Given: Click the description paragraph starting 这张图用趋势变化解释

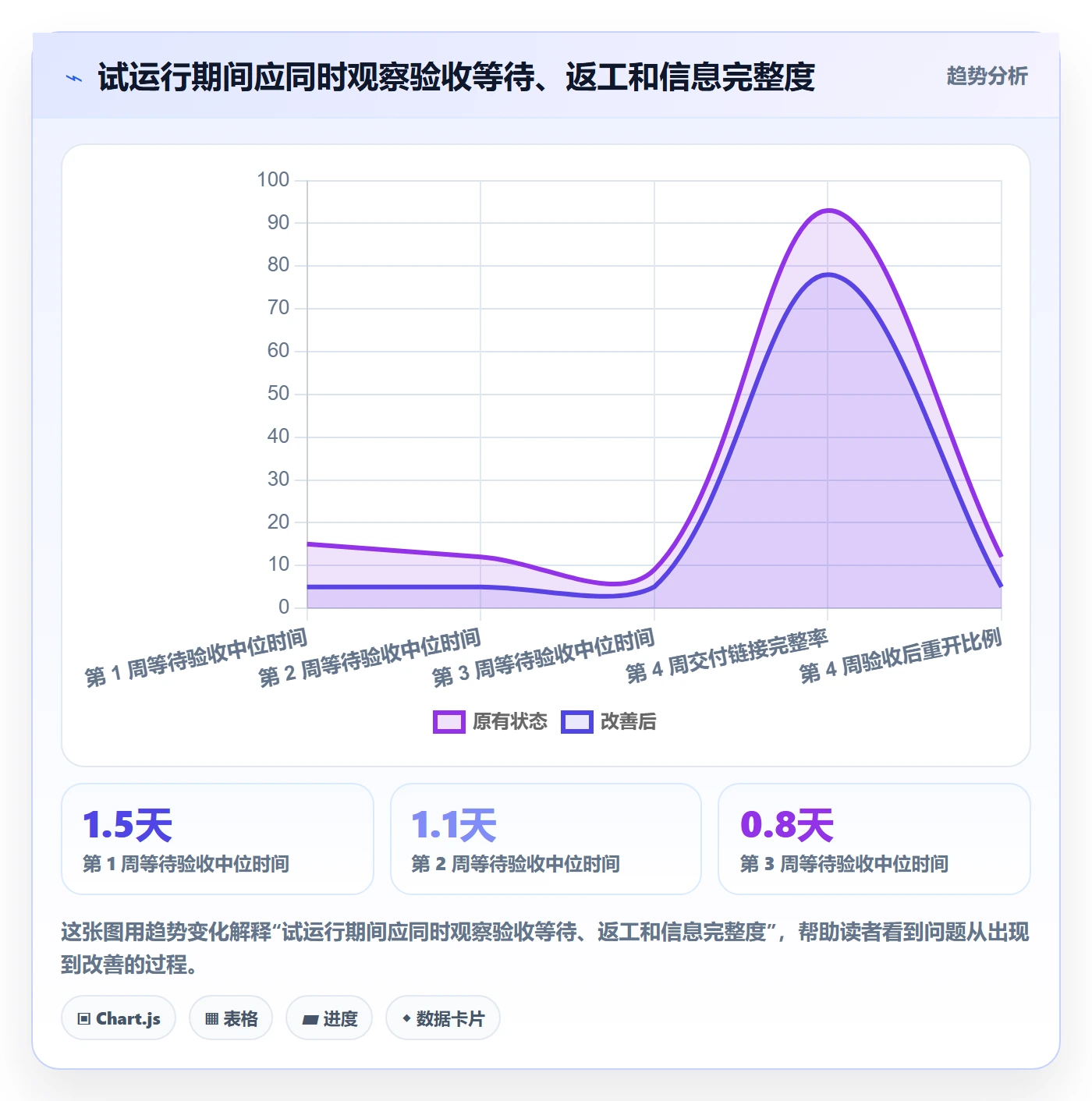Looking at the screenshot, I should 545,948.
